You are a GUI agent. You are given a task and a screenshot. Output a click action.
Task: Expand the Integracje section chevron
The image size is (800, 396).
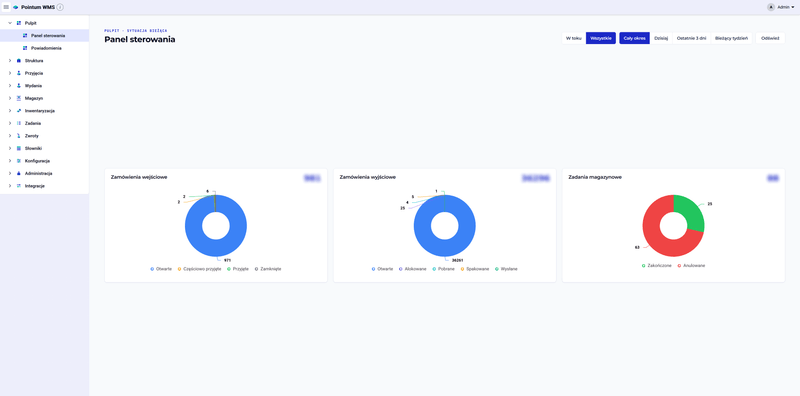click(10, 186)
